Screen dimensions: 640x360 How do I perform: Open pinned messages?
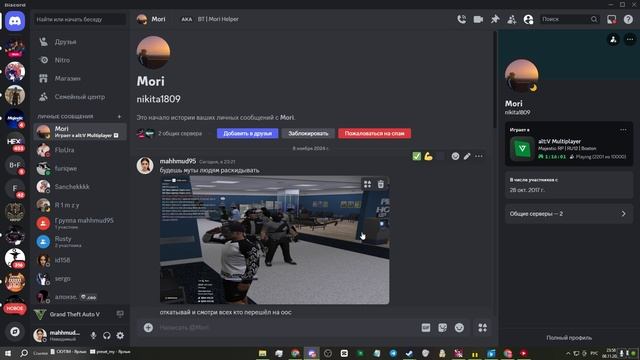click(x=495, y=19)
